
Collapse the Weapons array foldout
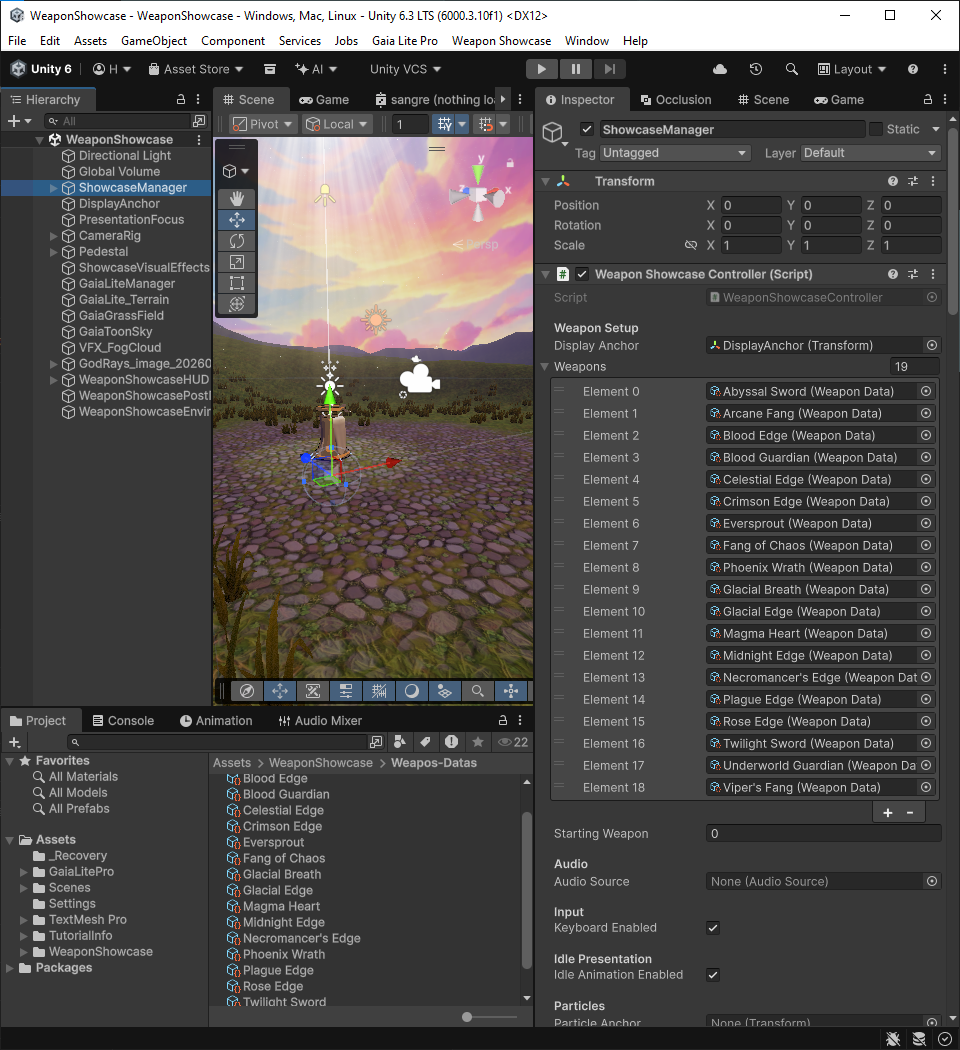(544, 367)
